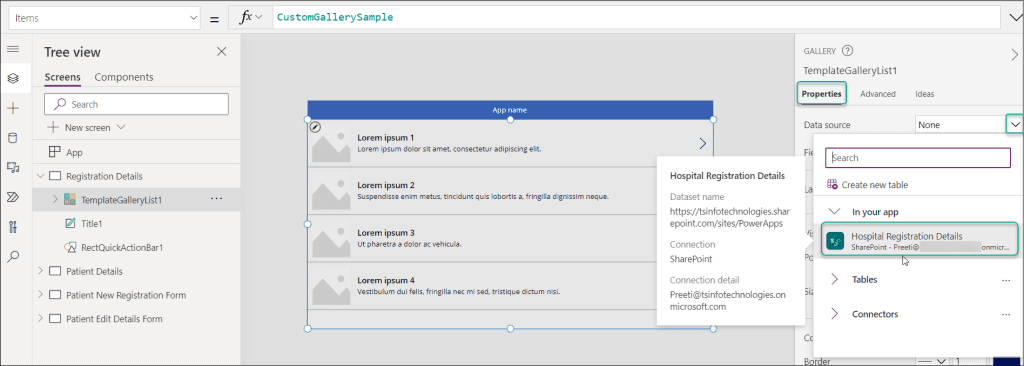This screenshot has height=366, width=1024.
Task: Open more options for Tables section
Action: tap(1006, 280)
